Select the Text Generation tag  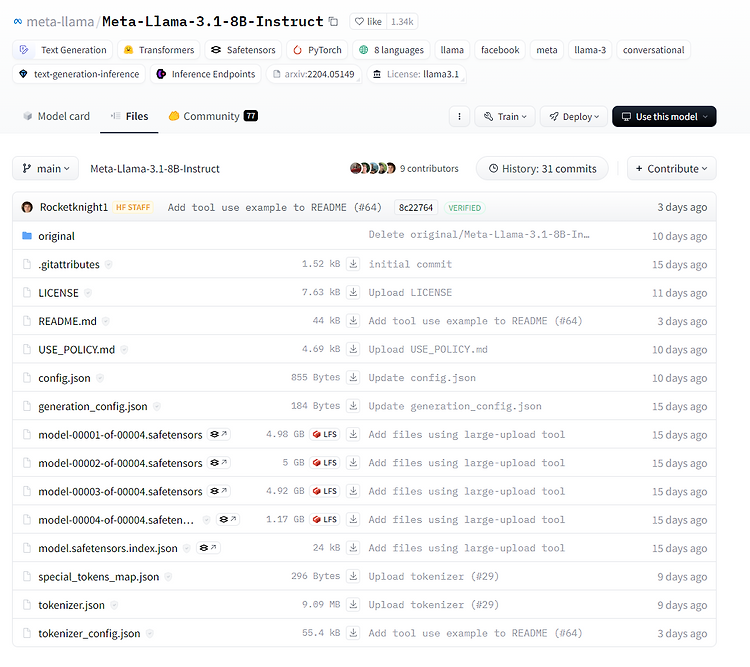pos(63,50)
